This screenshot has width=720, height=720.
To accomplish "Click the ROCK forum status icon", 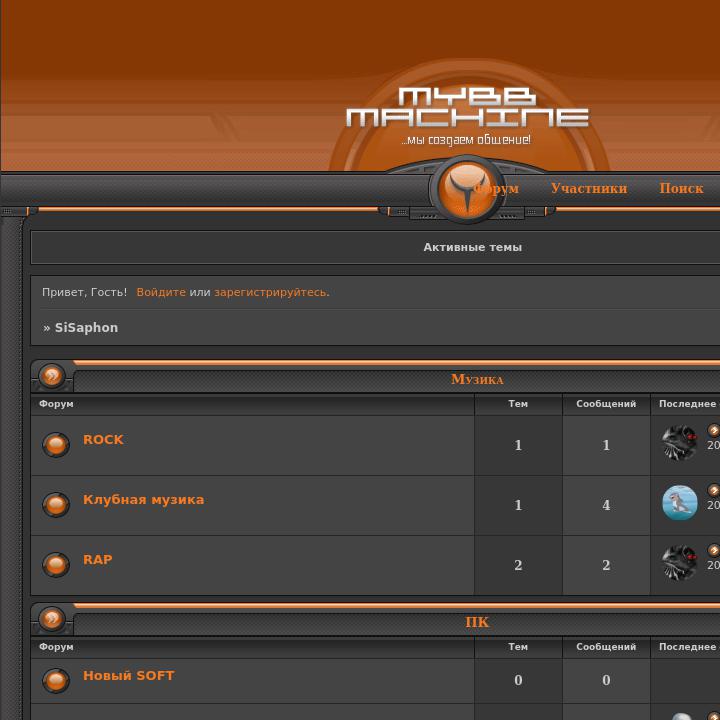I will click(56, 444).
